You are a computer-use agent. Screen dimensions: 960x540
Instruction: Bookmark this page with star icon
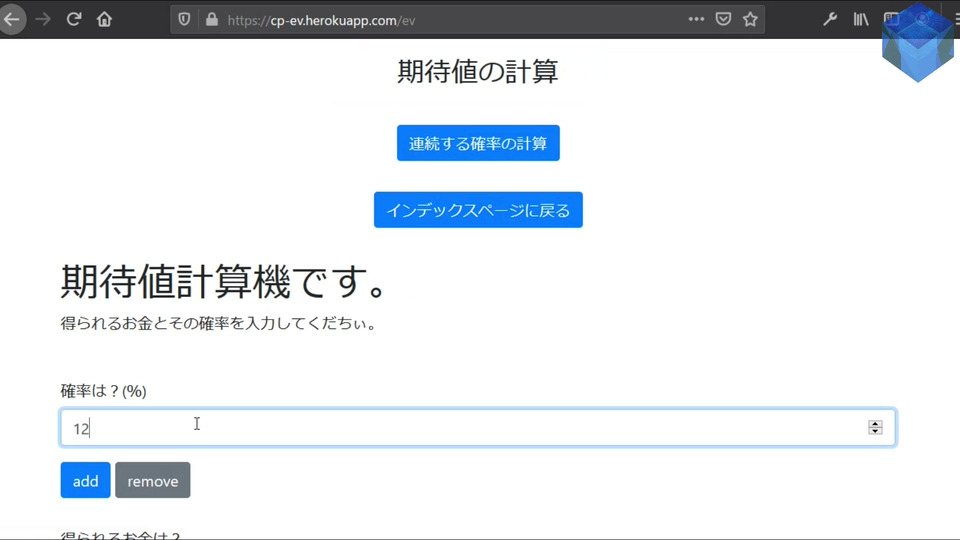(x=750, y=19)
